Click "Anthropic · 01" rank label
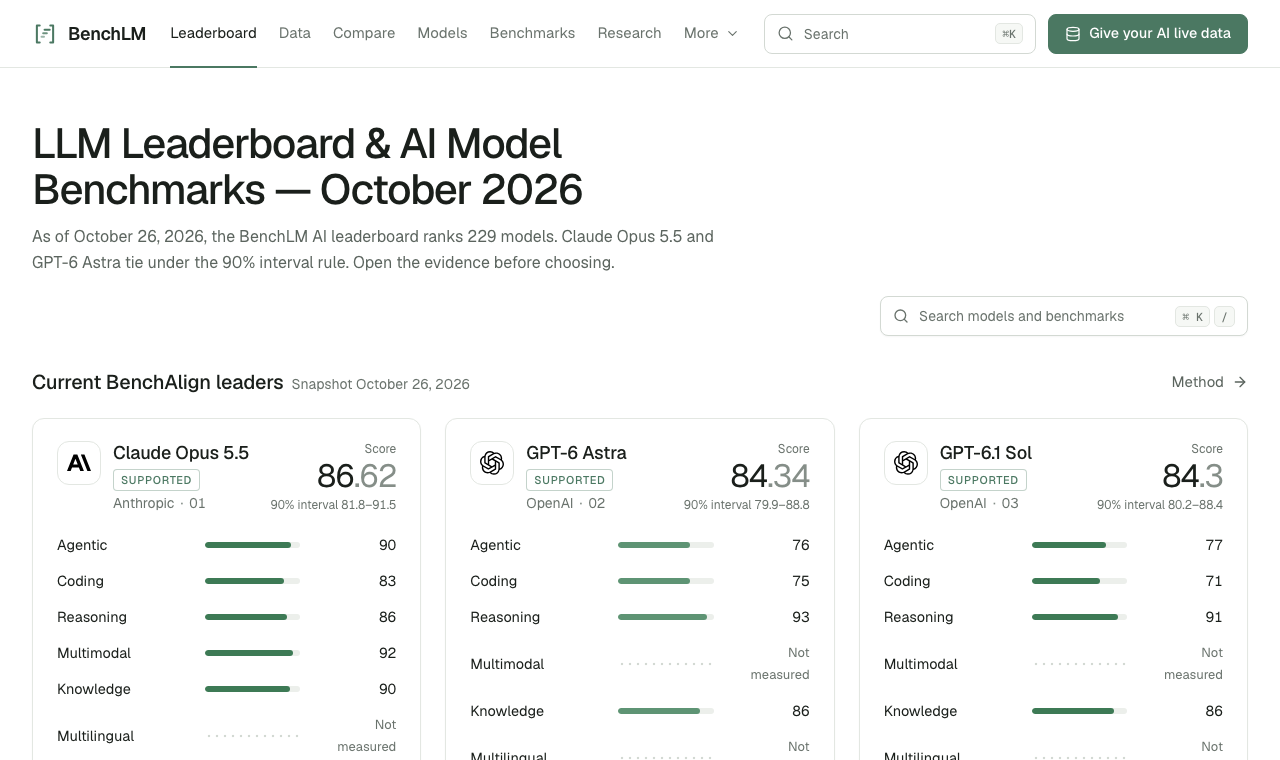The width and height of the screenshot is (1280, 760). pos(159,503)
